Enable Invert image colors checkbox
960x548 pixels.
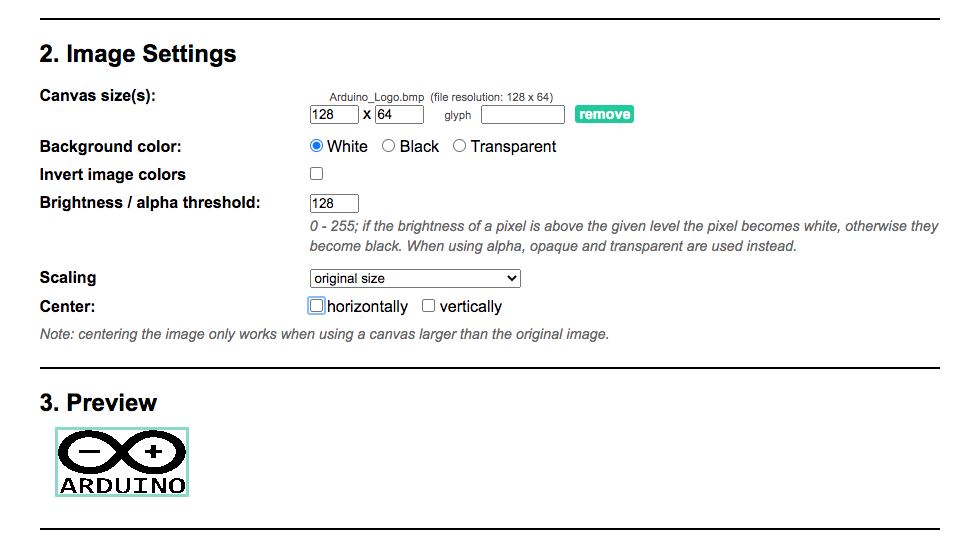click(317, 174)
